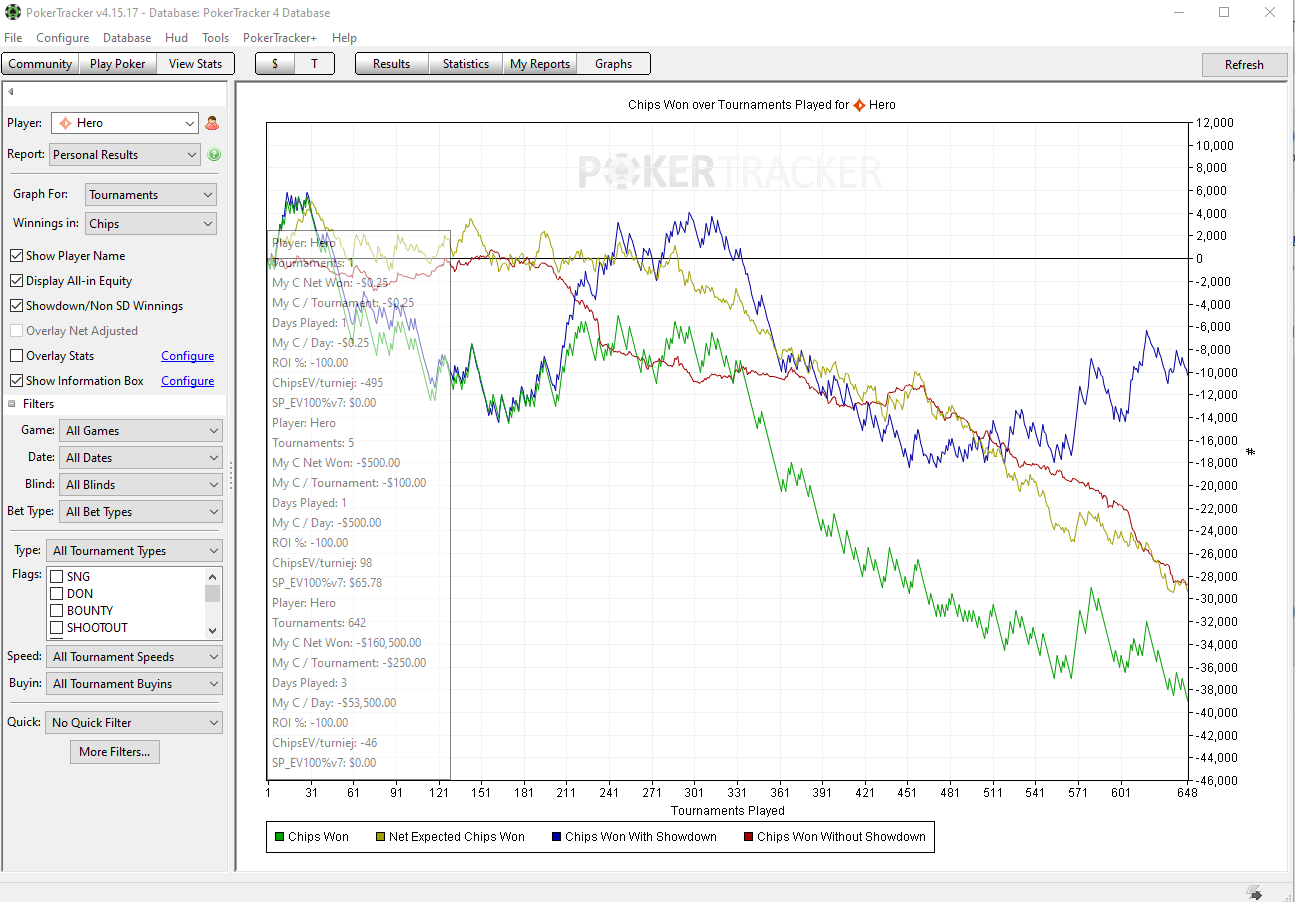Open the Tools menu

tap(215, 38)
